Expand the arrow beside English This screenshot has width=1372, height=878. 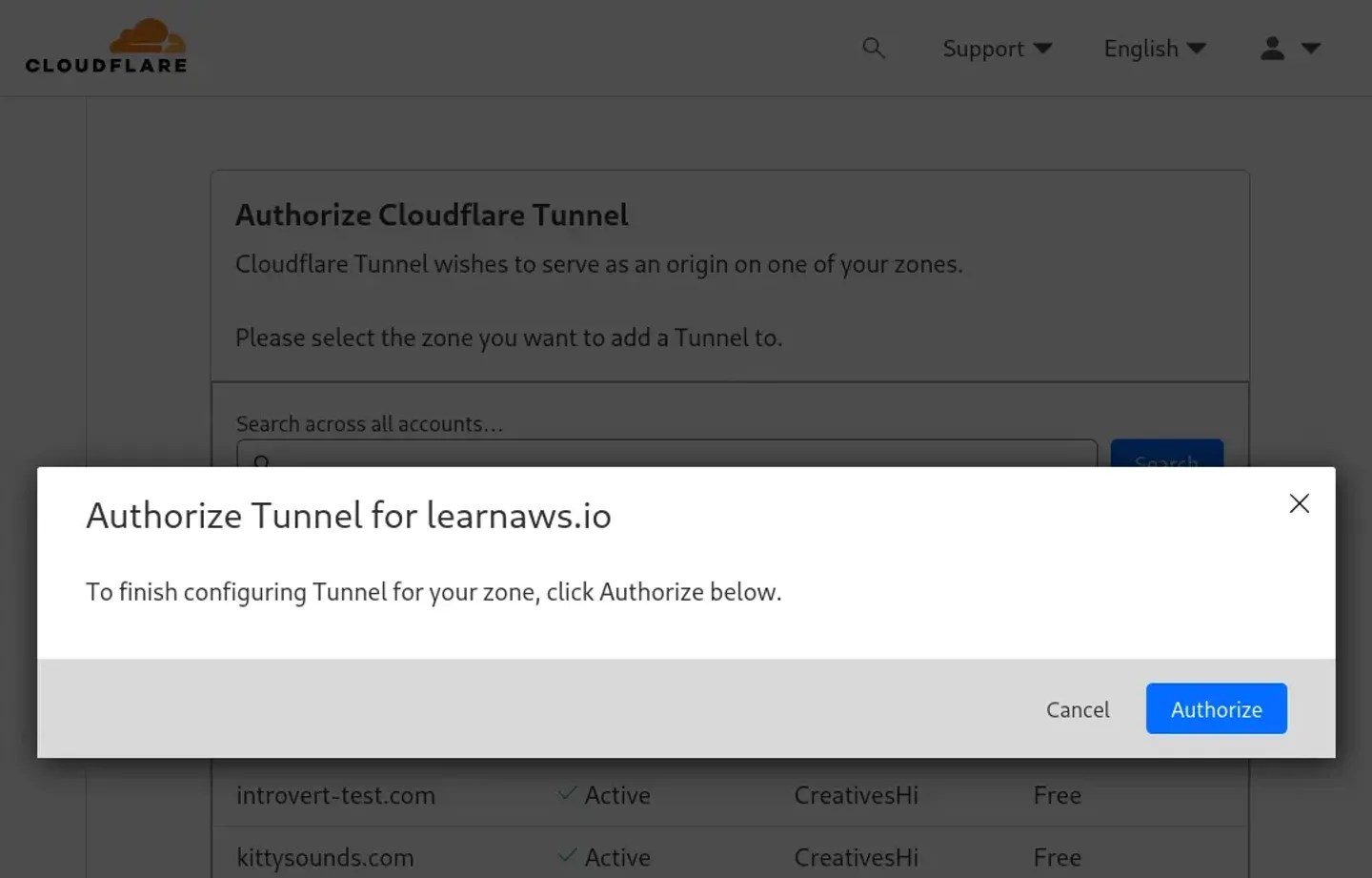(1198, 48)
